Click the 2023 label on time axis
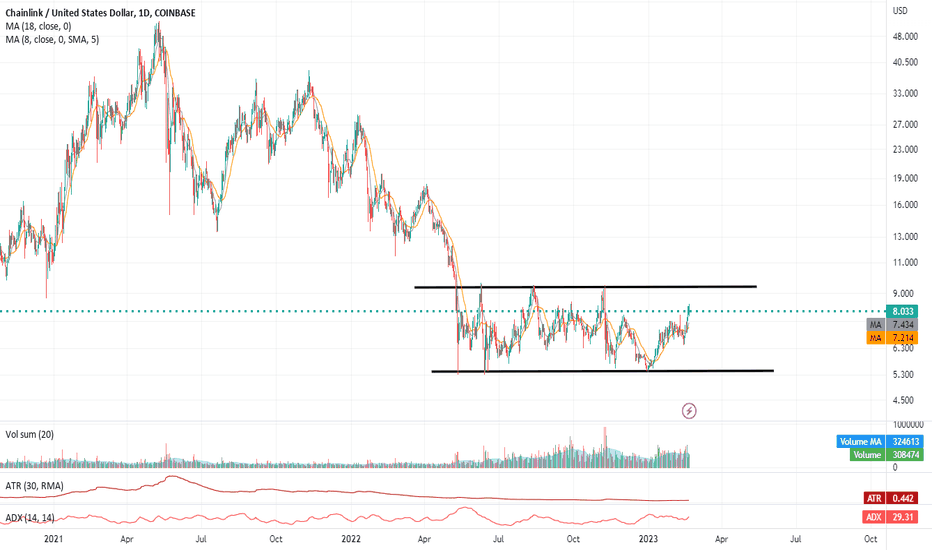The image size is (932, 550). point(648,539)
